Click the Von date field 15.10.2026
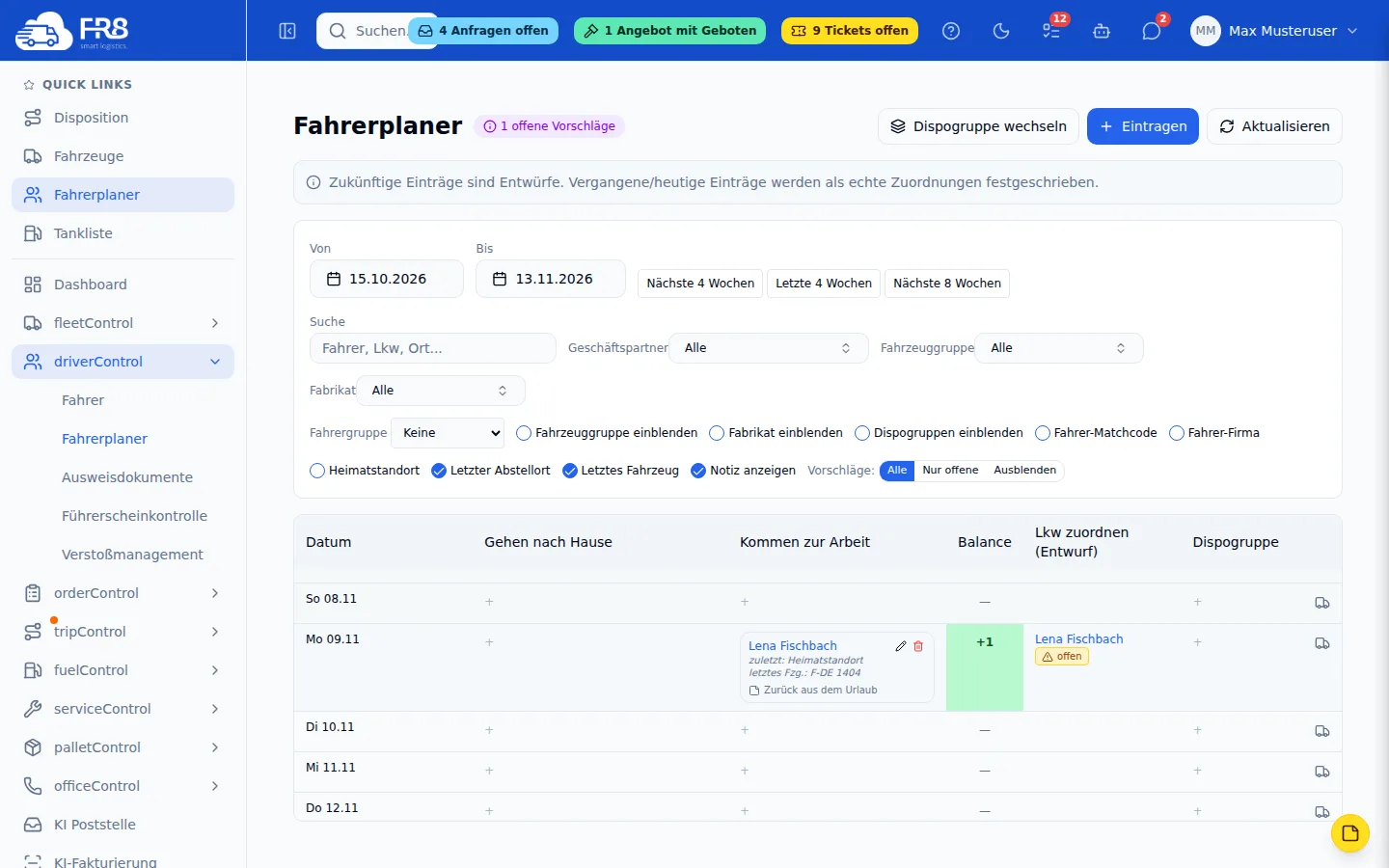The width and height of the screenshot is (1389, 868). (387, 279)
